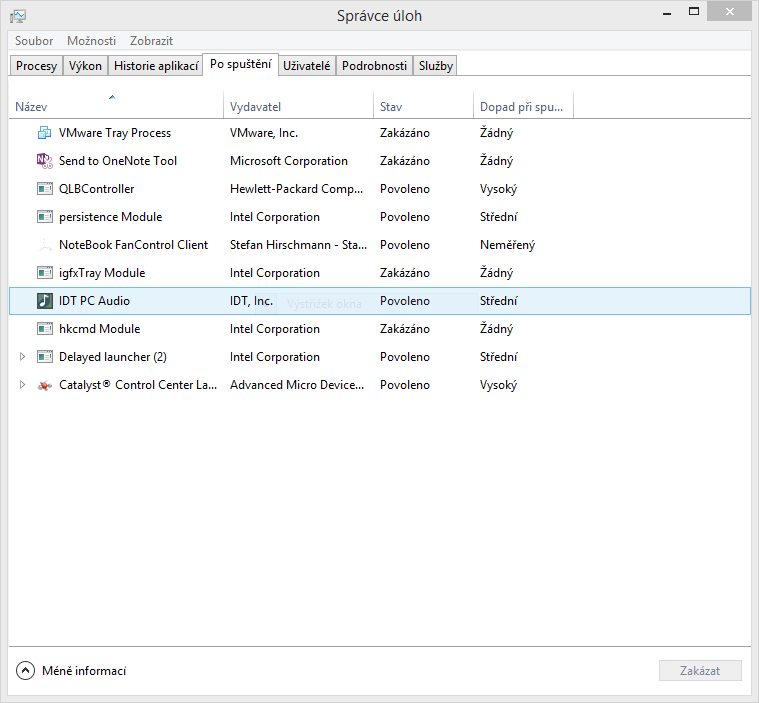
Task: Click the Méně informací arrow icon
Action: coord(25,671)
